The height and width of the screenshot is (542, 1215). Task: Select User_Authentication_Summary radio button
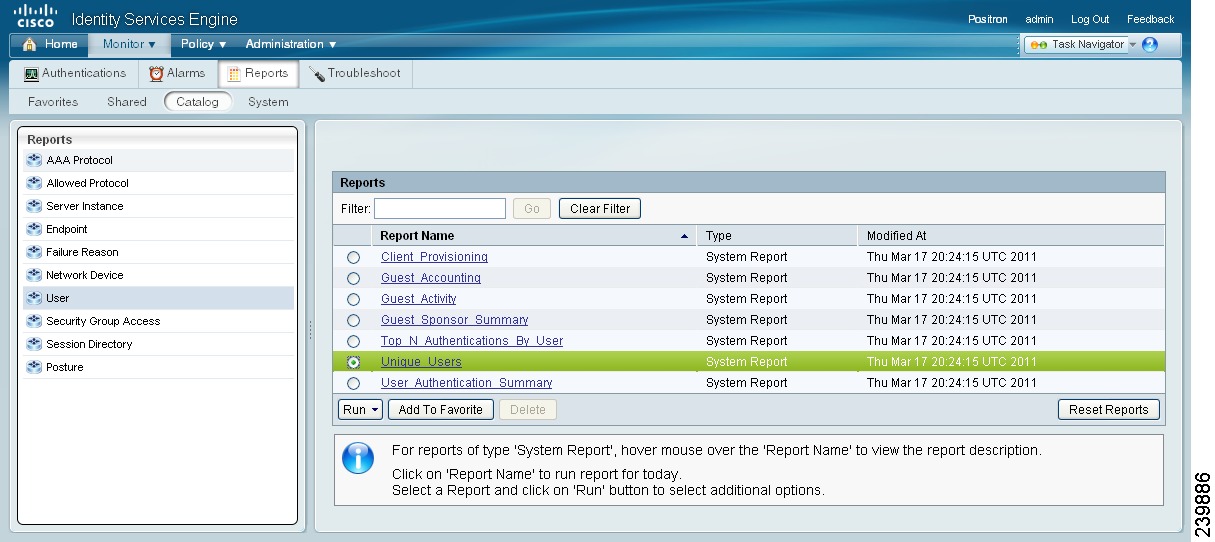353,384
